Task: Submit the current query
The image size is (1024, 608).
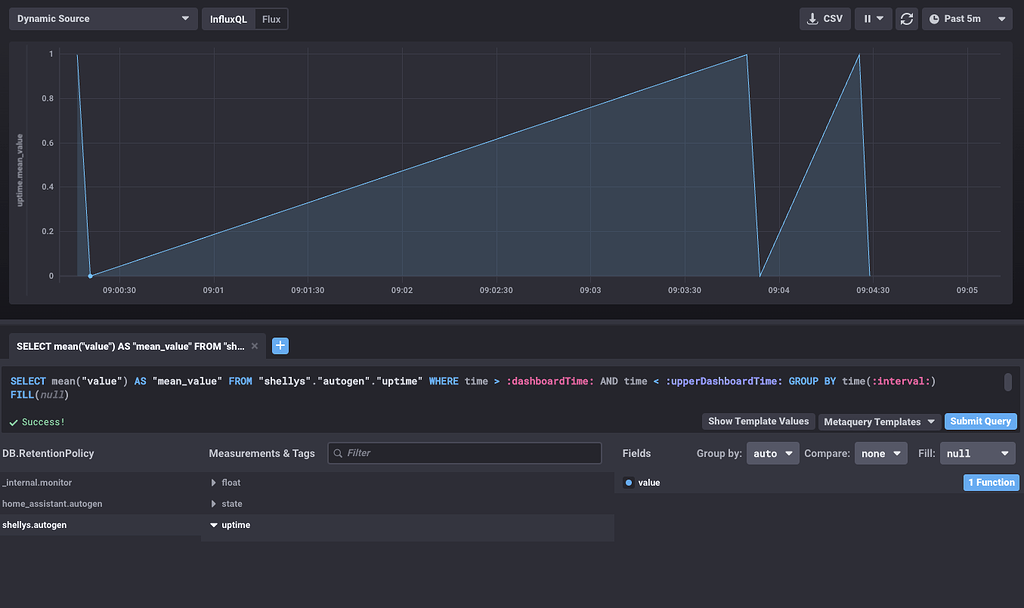Action: coord(980,421)
